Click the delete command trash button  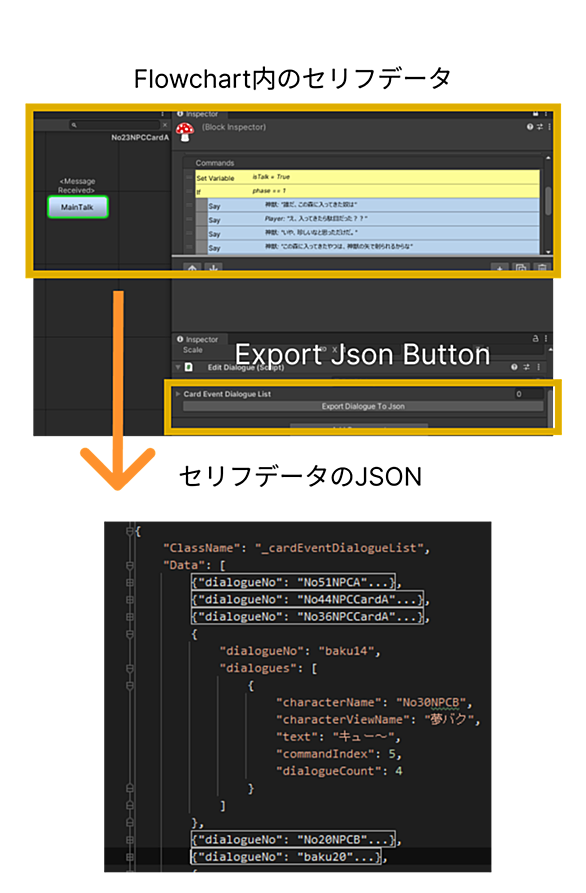542,269
